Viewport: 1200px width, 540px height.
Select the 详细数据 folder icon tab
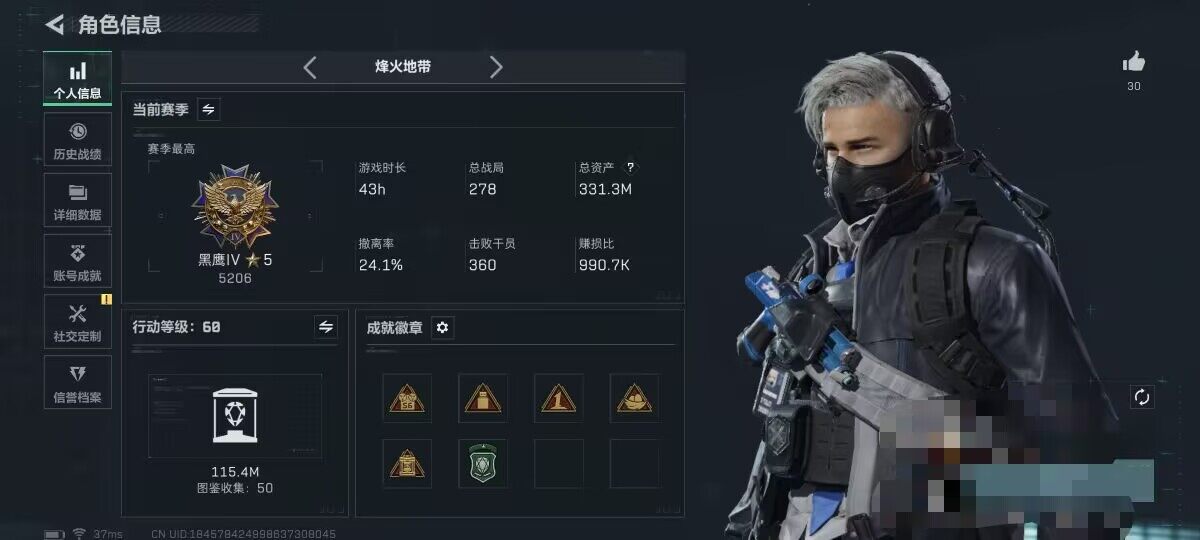[77, 201]
